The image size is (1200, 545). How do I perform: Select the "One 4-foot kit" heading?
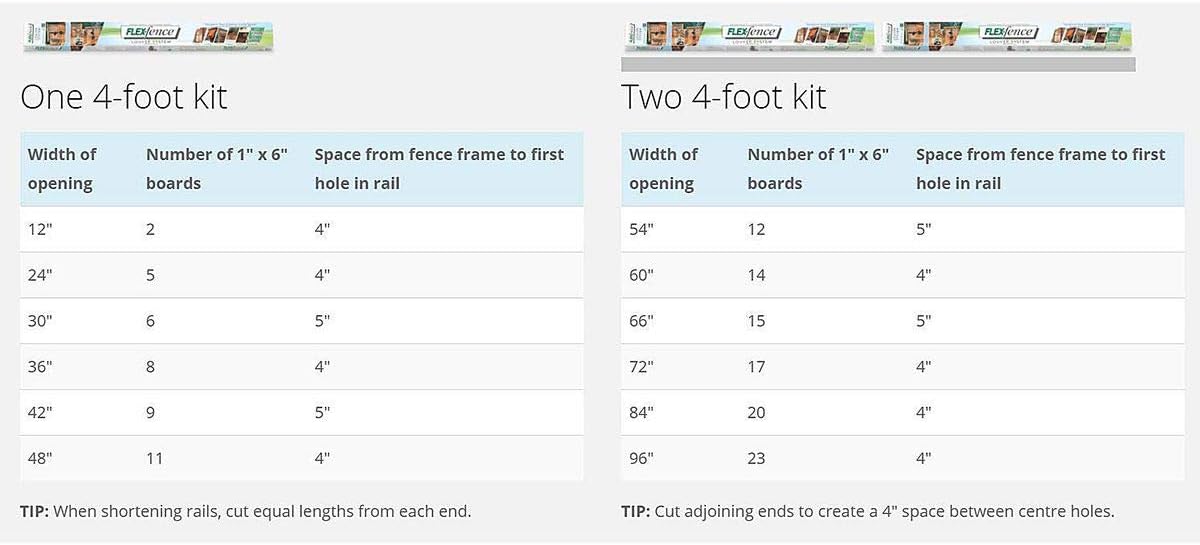[x=124, y=97]
